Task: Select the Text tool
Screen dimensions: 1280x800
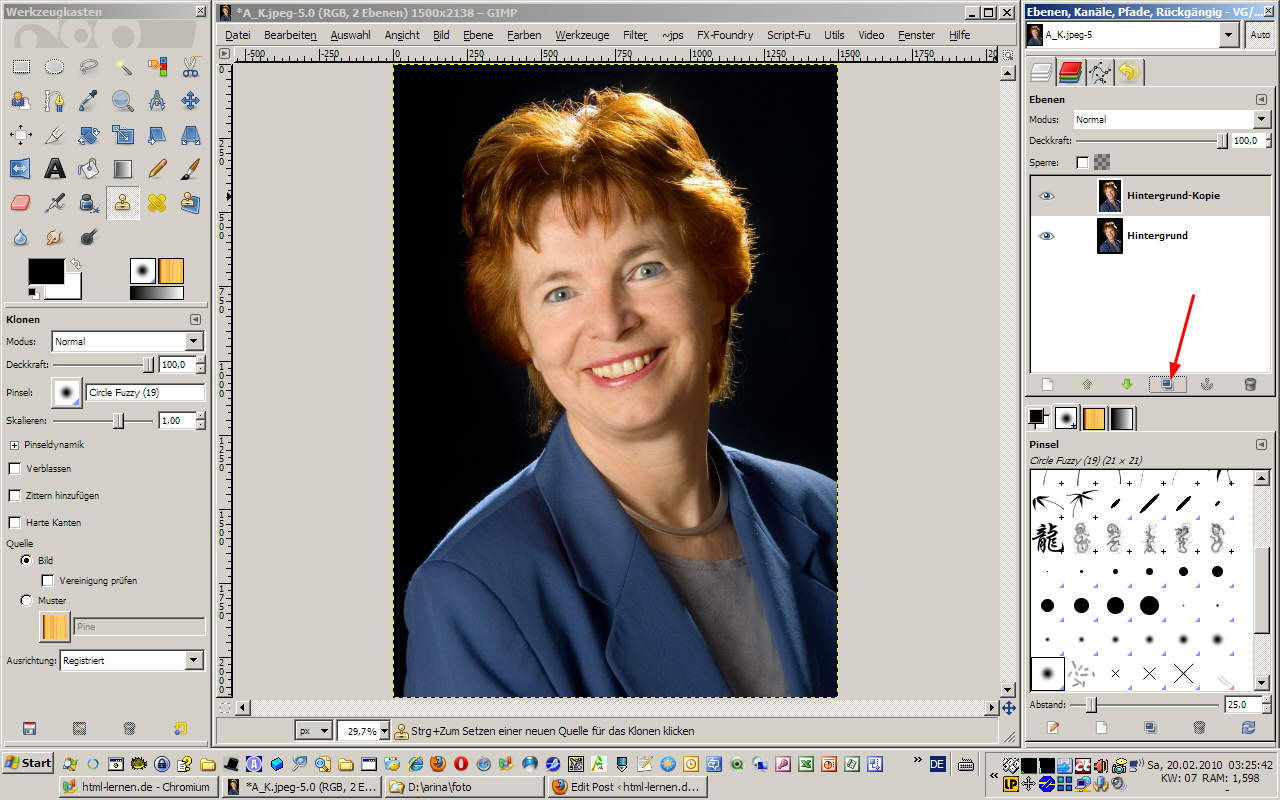Action: click(x=55, y=169)
